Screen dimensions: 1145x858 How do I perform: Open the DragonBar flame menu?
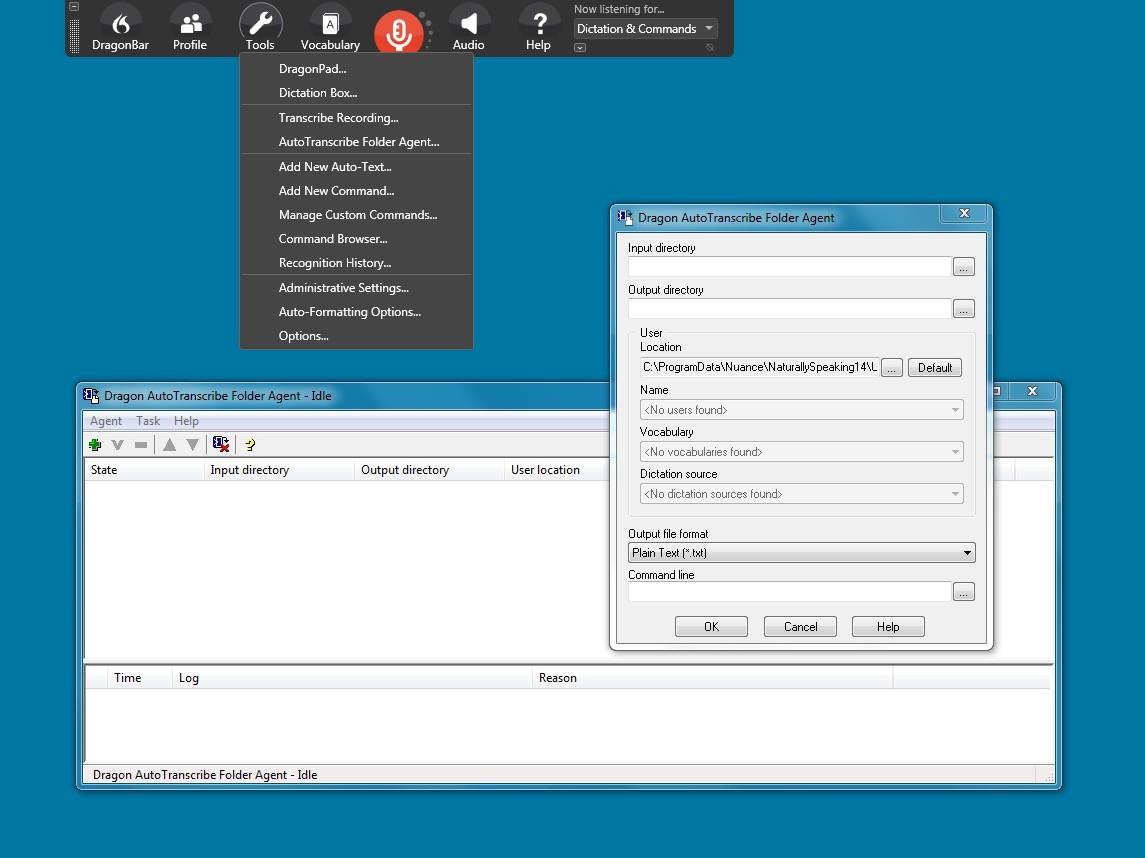(x=120, y=27)
